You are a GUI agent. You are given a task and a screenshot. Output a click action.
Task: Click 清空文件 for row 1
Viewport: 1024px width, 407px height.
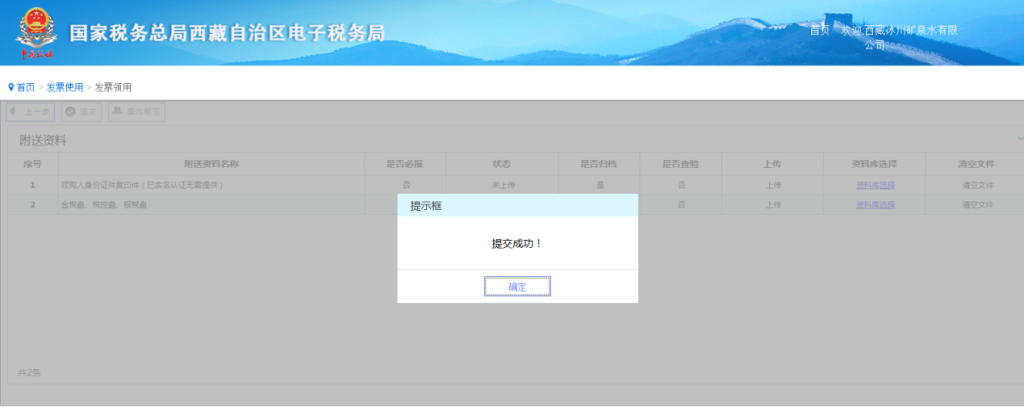click(977, 185)
